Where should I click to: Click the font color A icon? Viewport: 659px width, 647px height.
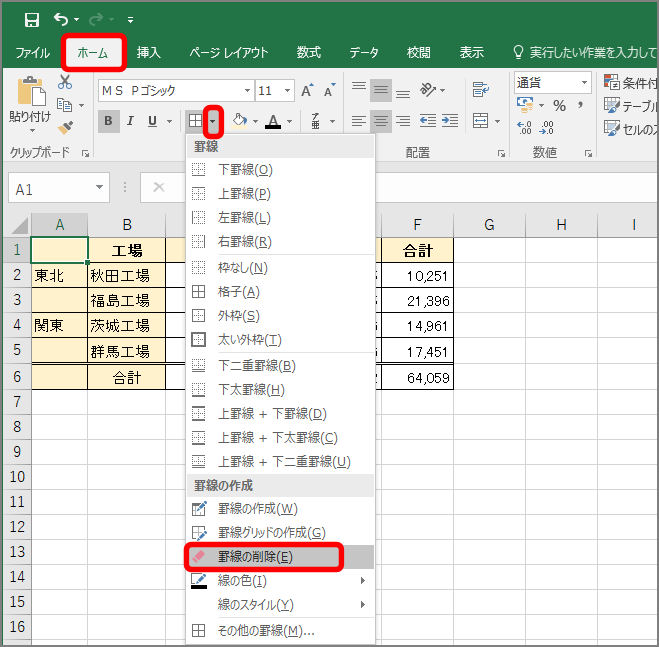(273, 121)
